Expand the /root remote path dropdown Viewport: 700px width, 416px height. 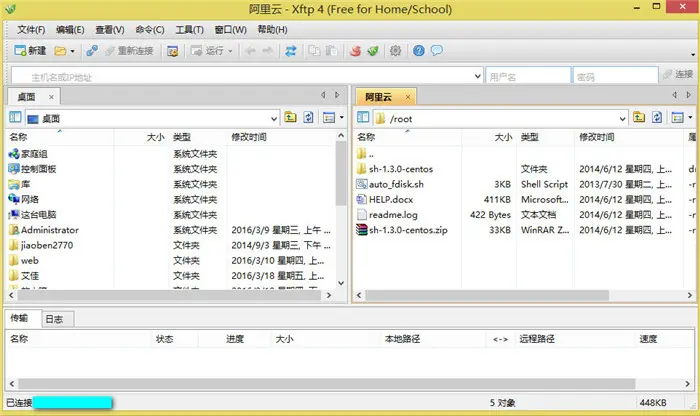tap(622, 119)
